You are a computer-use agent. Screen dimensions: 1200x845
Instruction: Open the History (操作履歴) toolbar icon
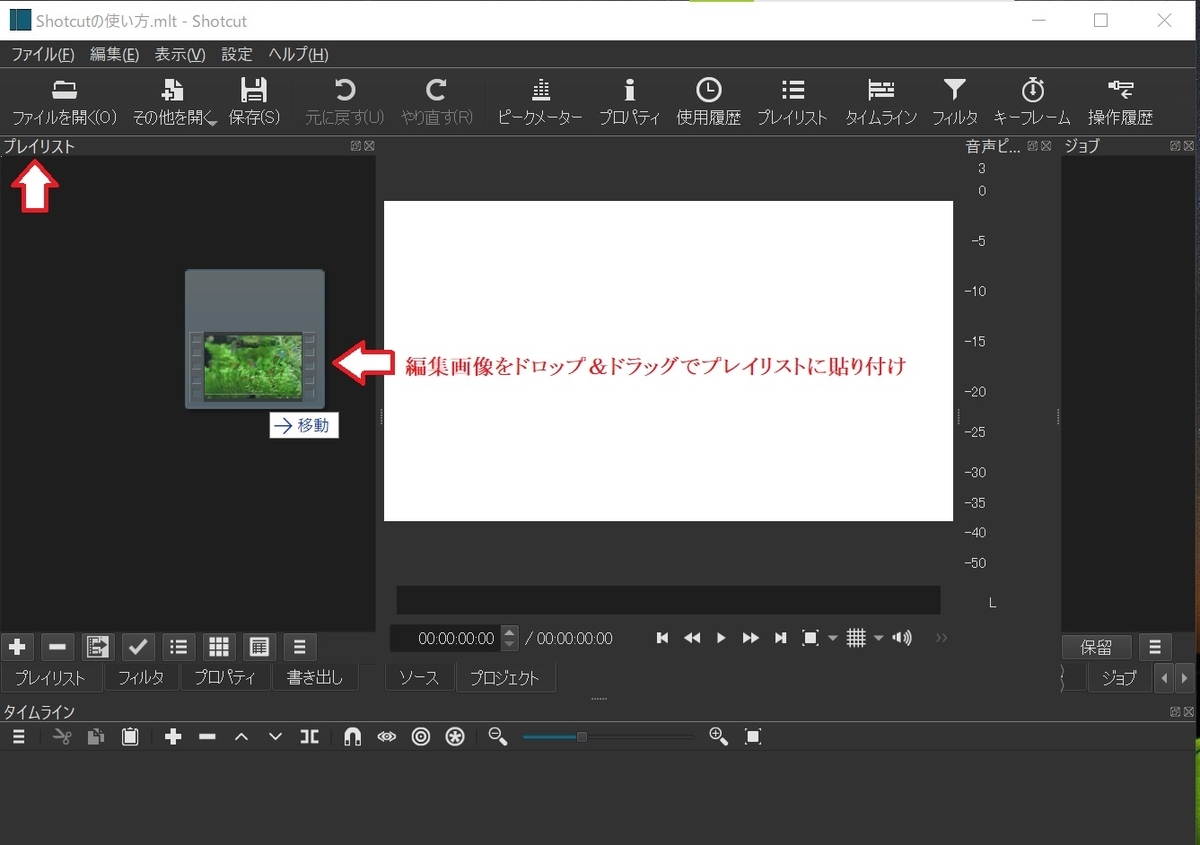1120,91
